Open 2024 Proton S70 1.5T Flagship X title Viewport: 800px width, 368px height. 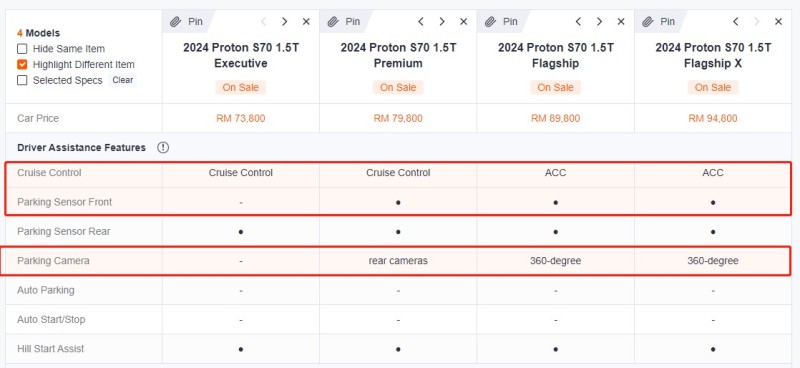click(713, 56)
